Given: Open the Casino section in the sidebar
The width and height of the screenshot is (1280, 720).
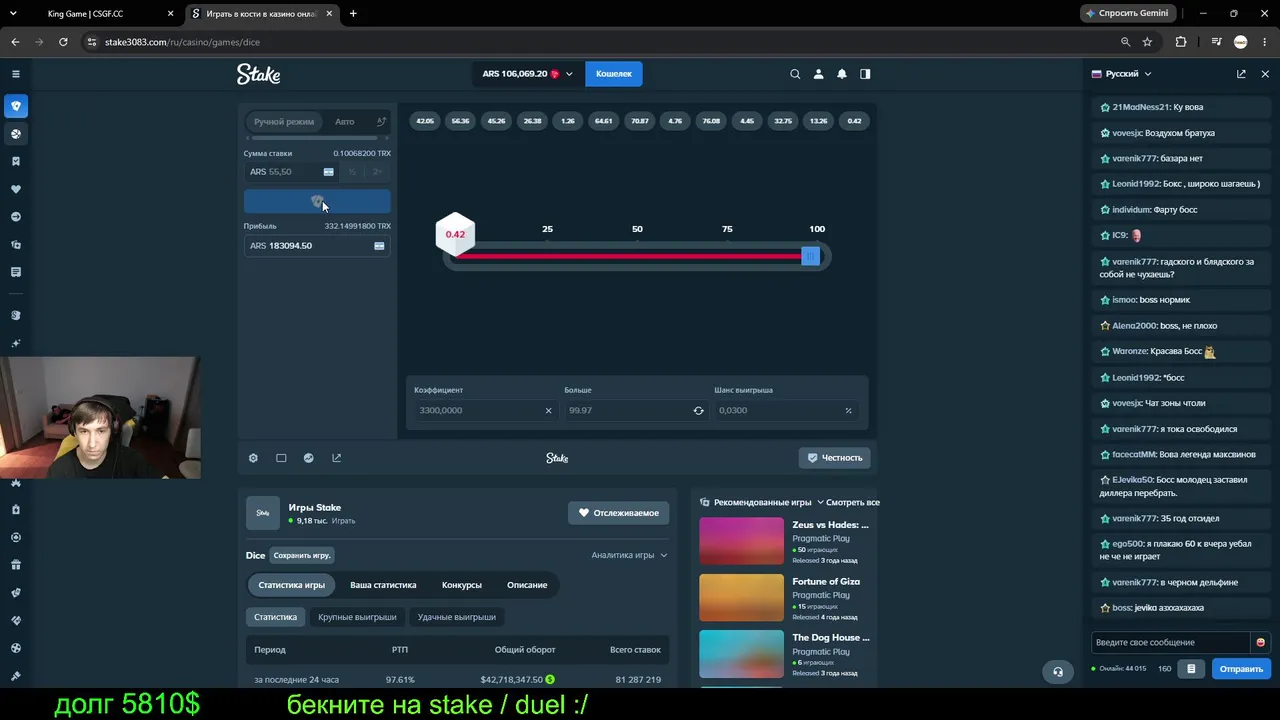Looking at the screenshot, I should coord(16,106).
